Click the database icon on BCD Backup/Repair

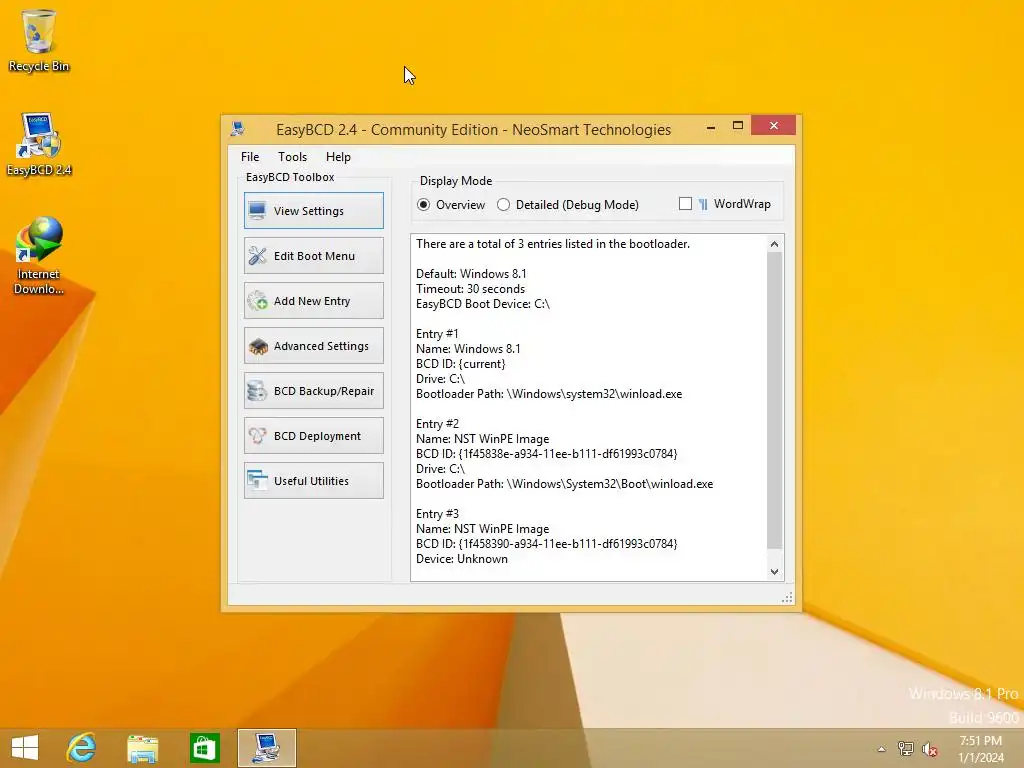[x=257, y=391]
